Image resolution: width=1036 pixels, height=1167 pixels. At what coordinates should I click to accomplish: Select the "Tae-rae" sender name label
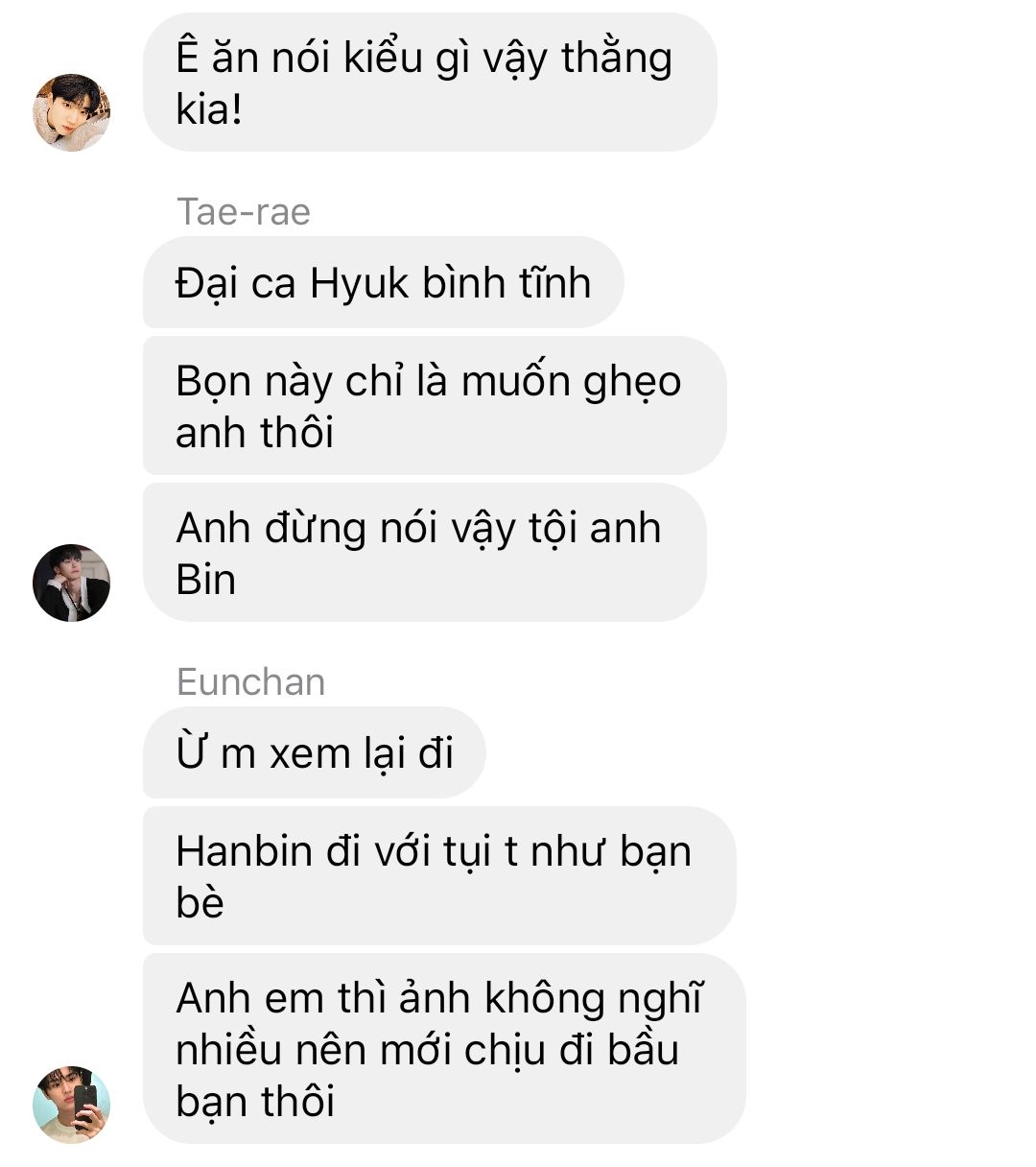(244, 212)
